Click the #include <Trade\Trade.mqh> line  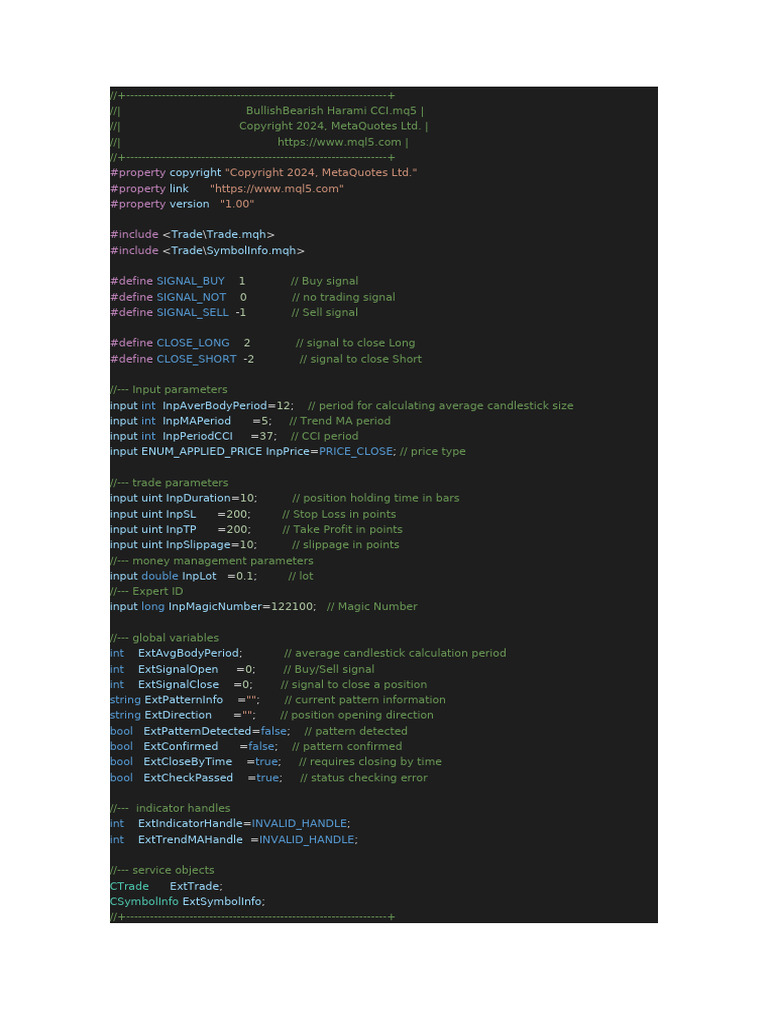(192, 234)
